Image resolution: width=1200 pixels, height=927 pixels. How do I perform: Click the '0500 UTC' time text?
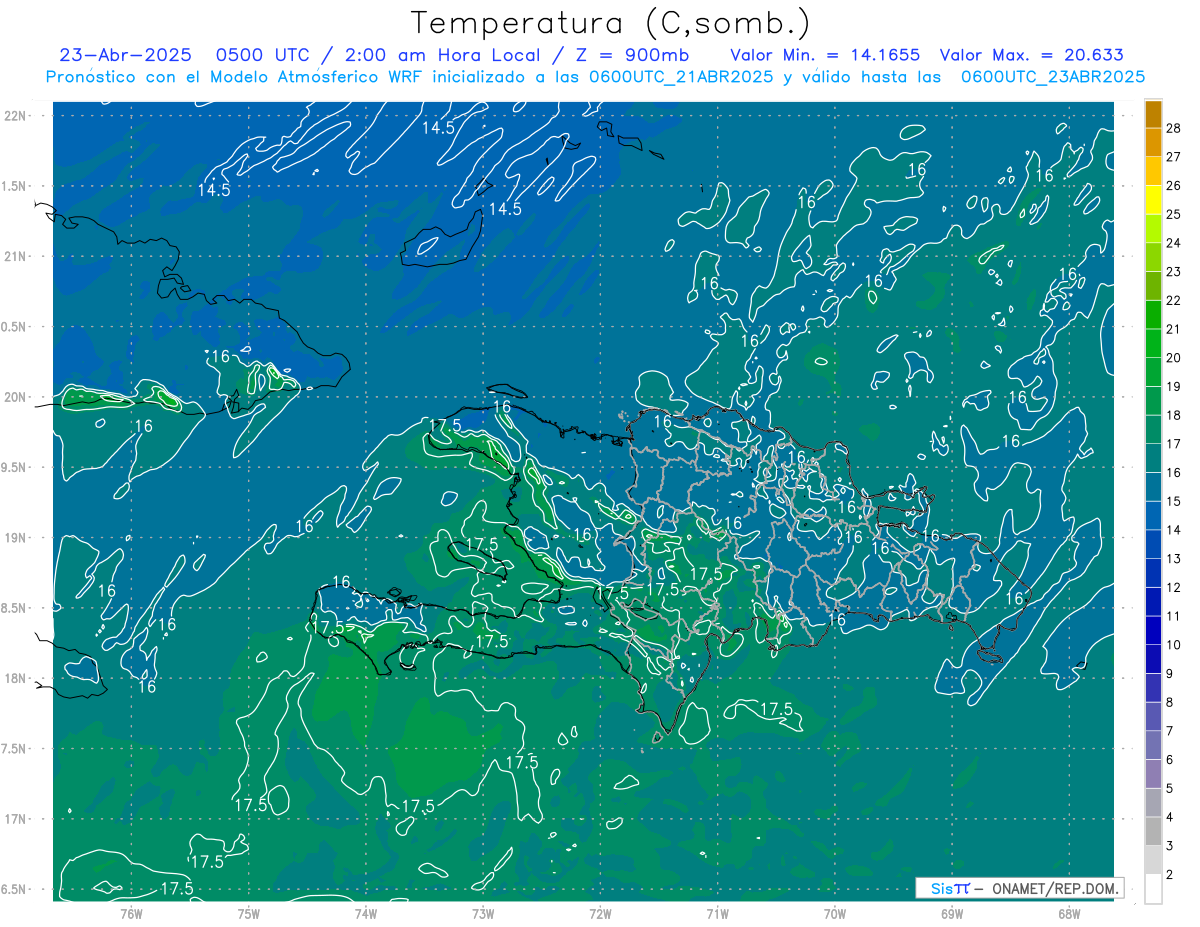[261, 56]
